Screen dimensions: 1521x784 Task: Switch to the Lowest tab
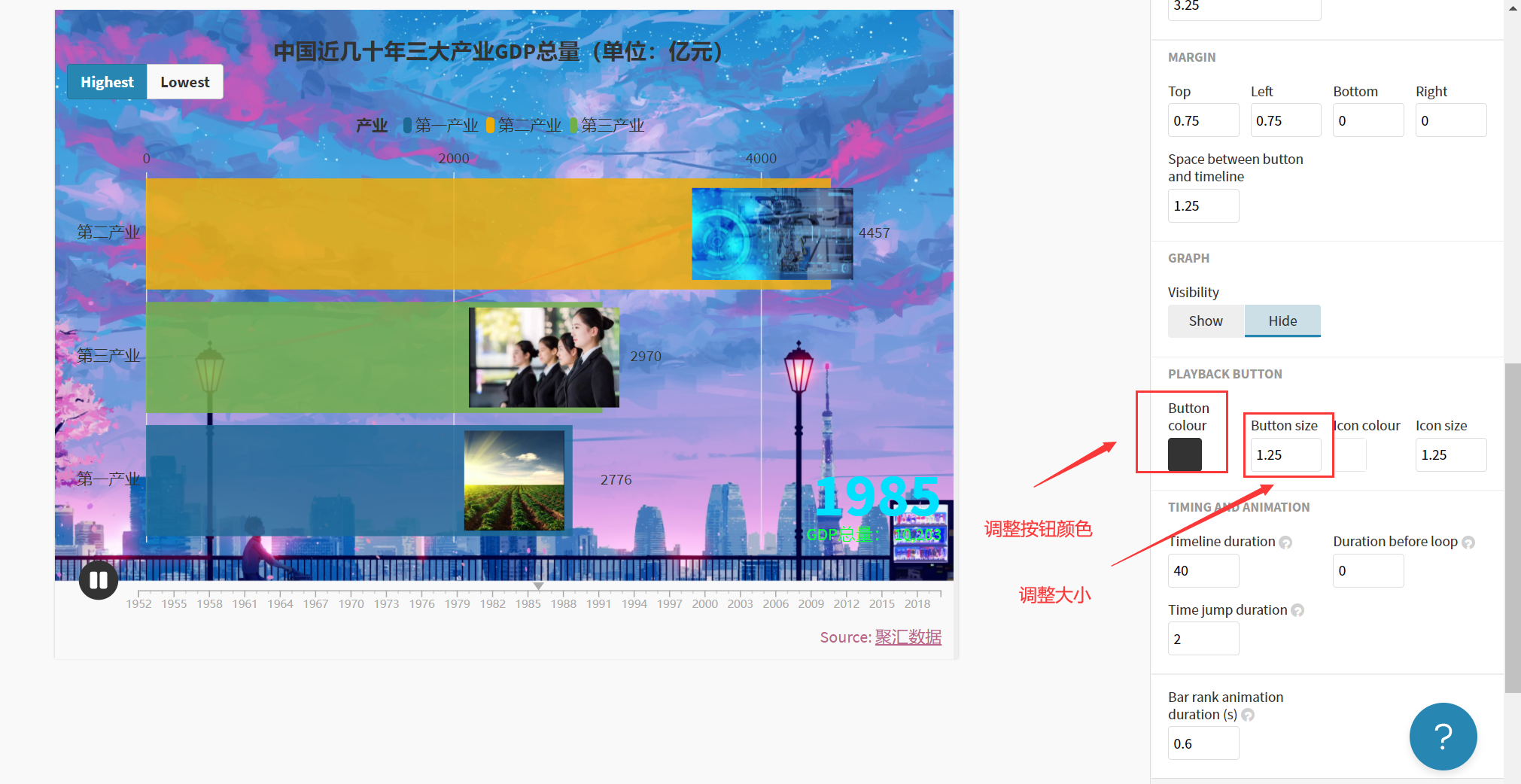(x=184, y=81)
